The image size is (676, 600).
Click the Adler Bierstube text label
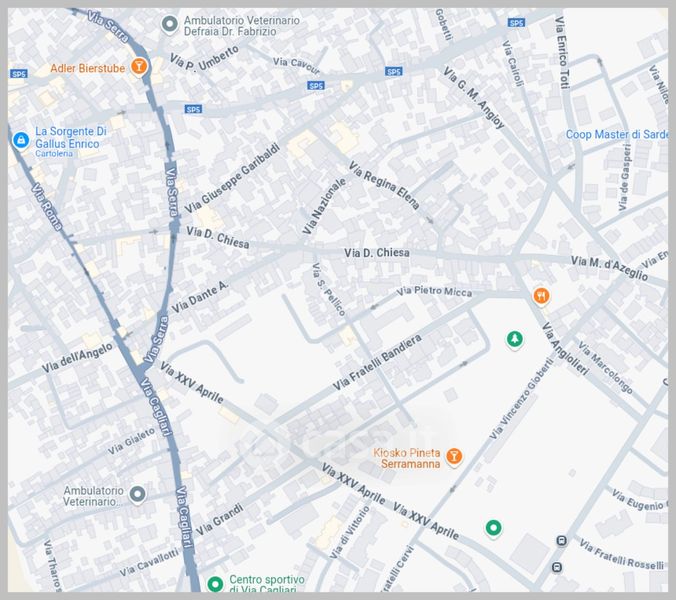pos(87,69)
